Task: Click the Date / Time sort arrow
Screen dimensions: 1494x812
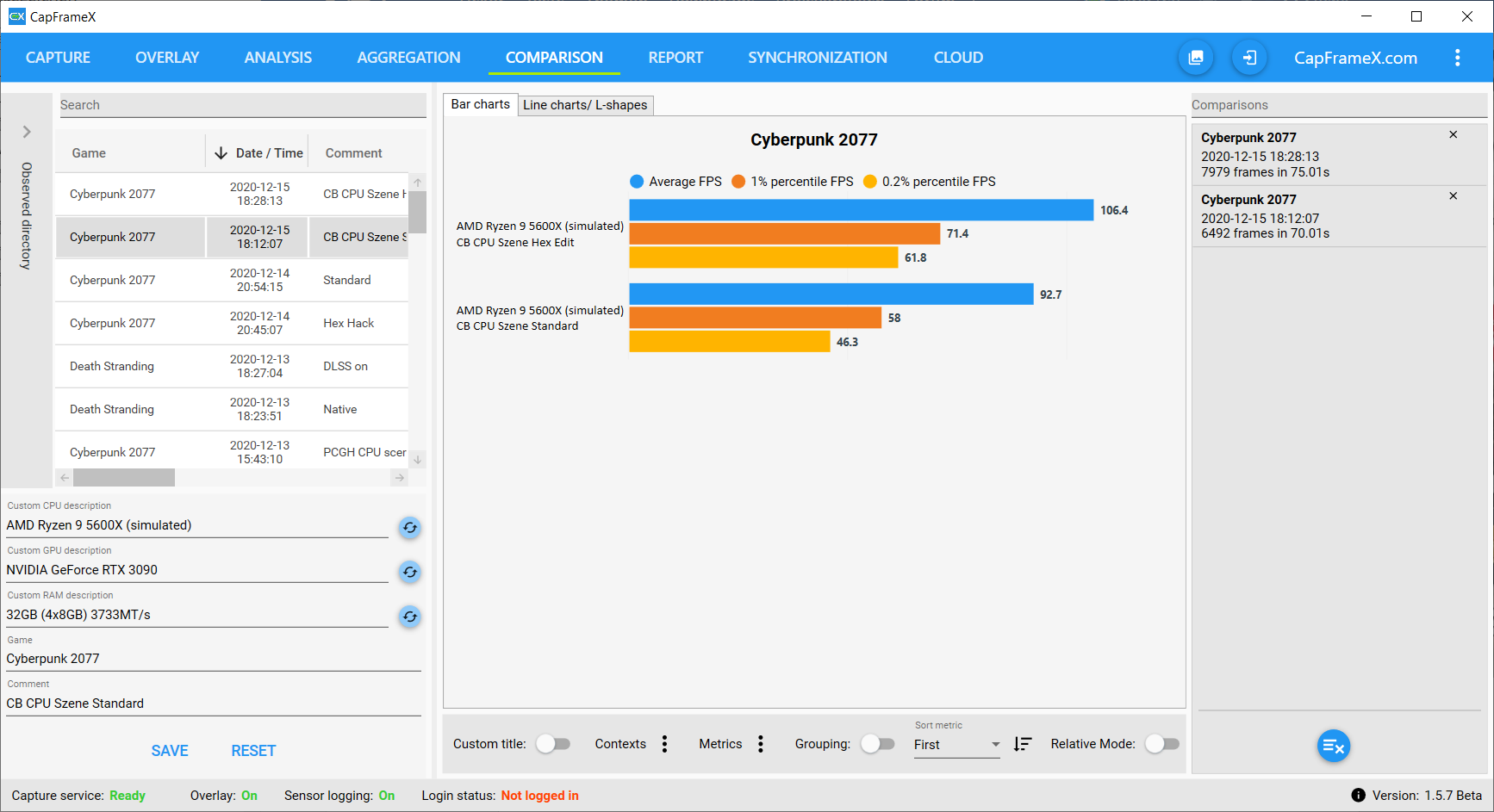Action: point(221,152)
